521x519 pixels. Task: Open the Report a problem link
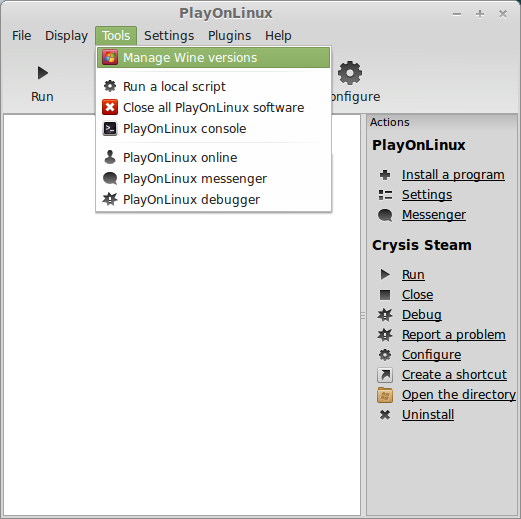454,335
